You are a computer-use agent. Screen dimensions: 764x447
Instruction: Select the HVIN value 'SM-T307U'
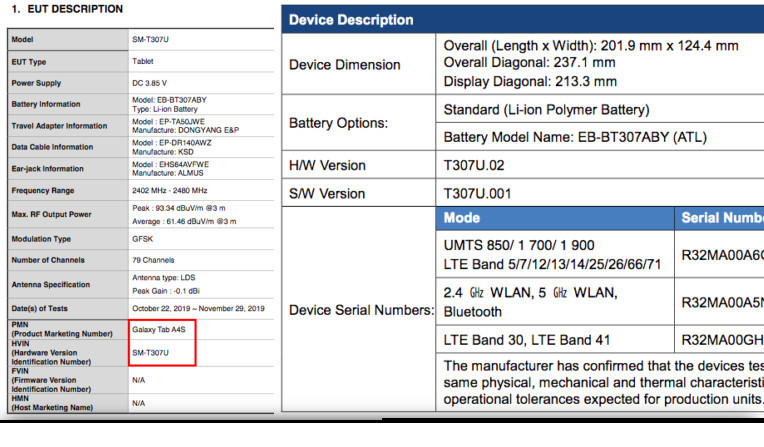point(150,352)
